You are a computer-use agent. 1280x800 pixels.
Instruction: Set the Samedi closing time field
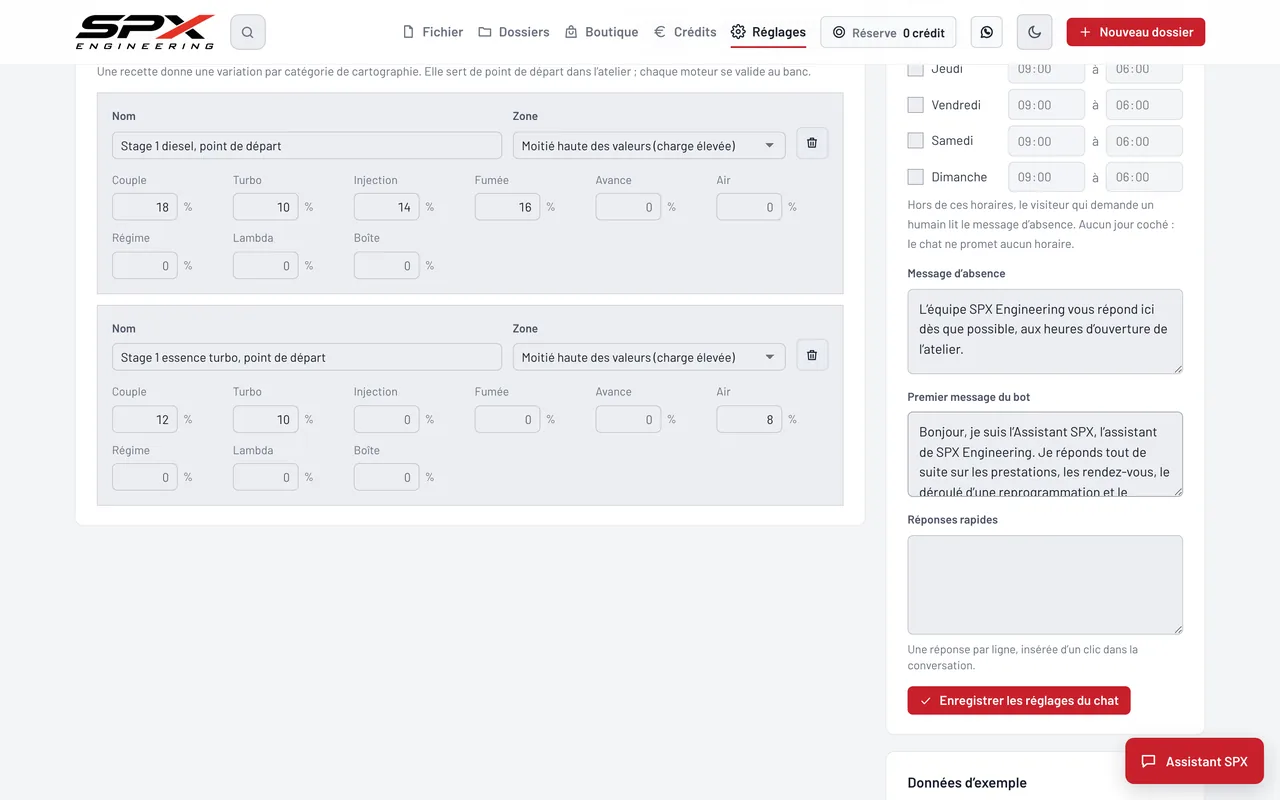tap(1144, 141)
